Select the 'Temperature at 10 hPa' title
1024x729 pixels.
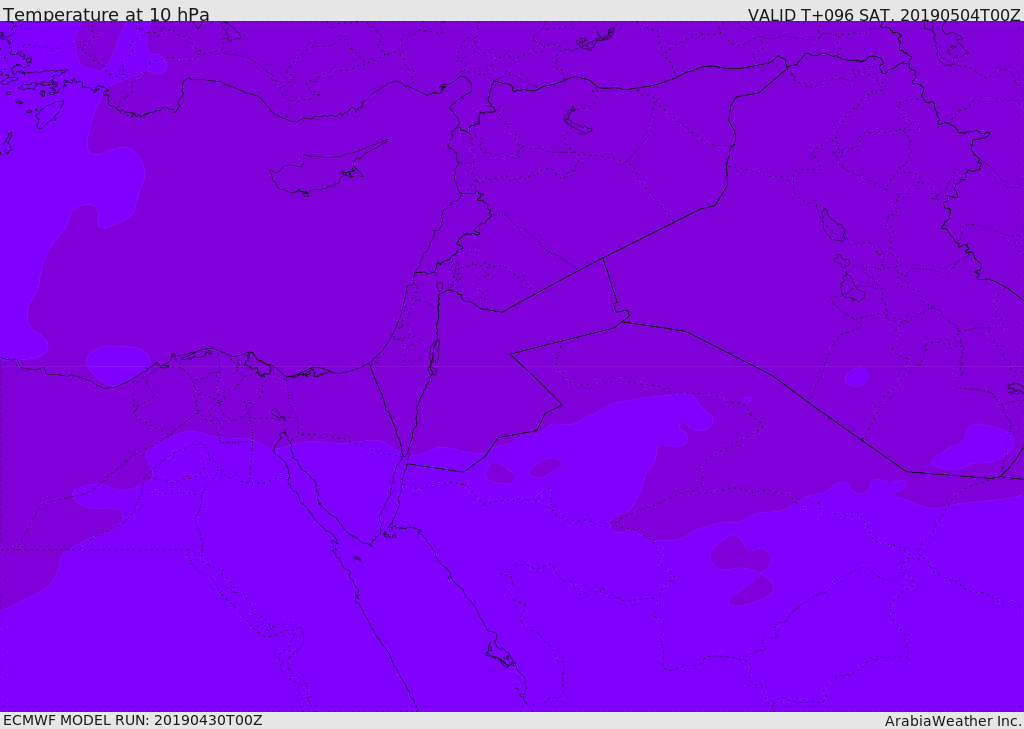click(106, 14)
